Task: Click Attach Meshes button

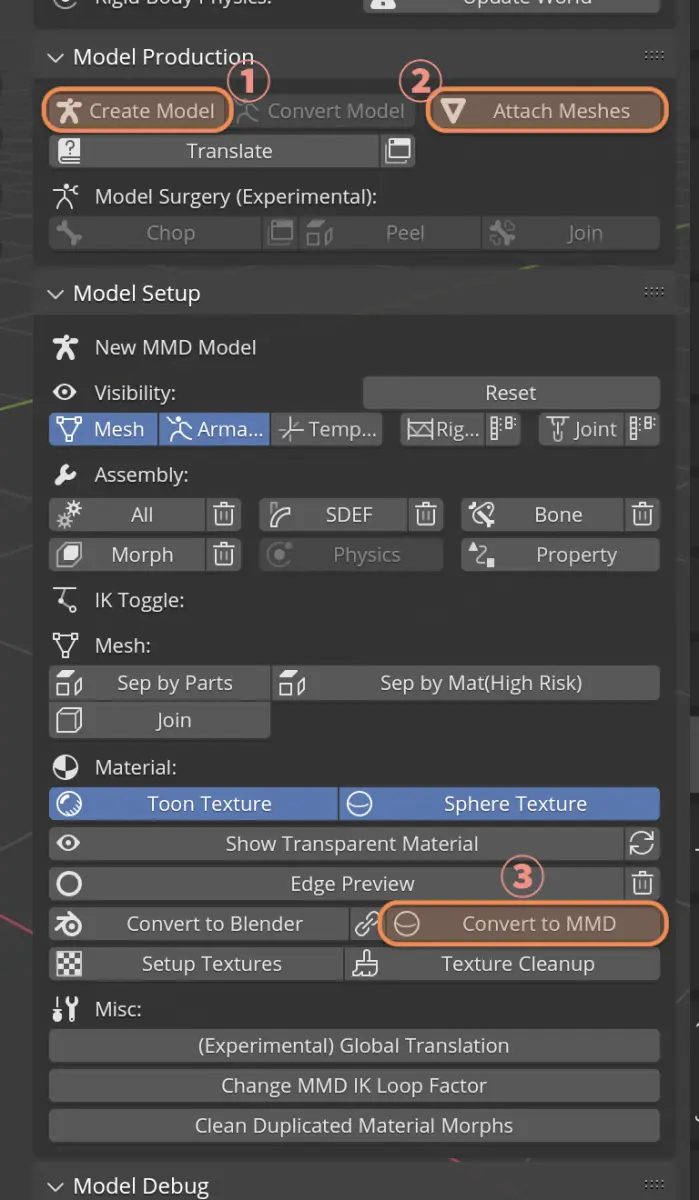Action: 547,111
